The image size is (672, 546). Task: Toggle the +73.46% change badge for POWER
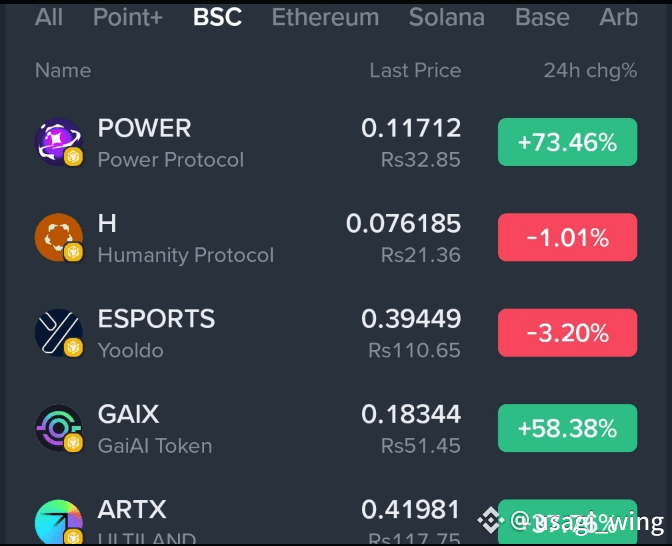pos(567,142)
